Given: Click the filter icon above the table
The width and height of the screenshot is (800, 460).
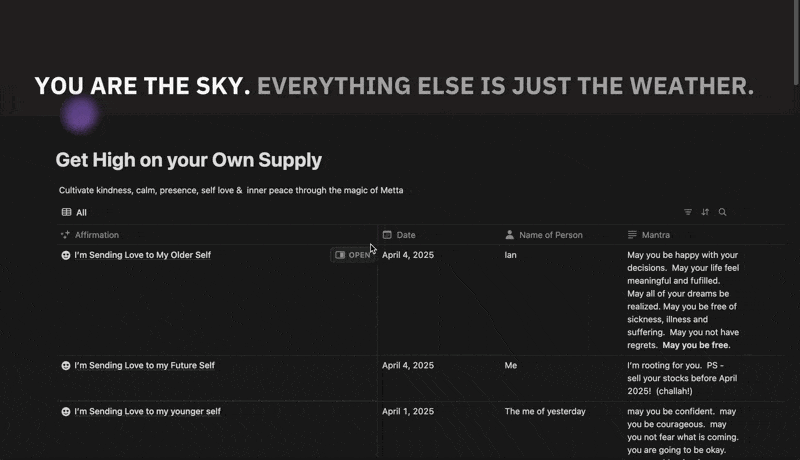Looking at the screenshot, I should coord(688,212).
